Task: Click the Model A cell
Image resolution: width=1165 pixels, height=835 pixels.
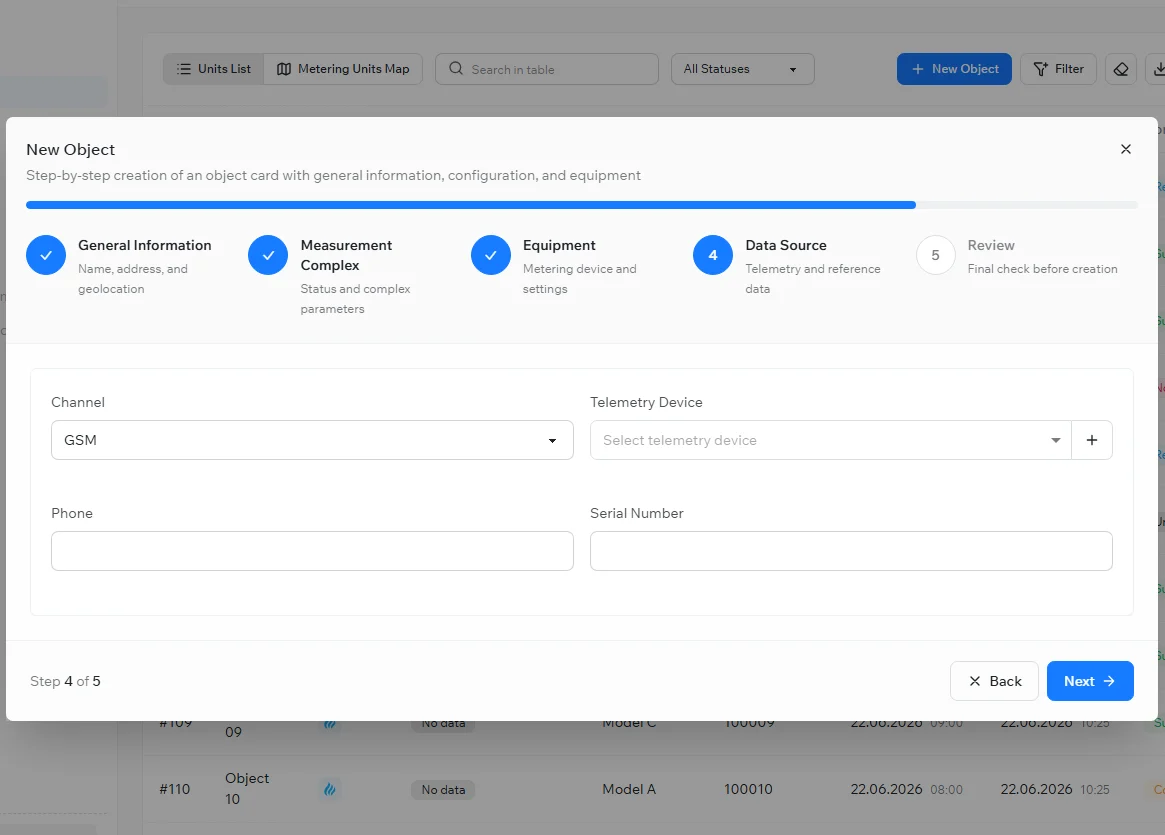Action: 629,789
